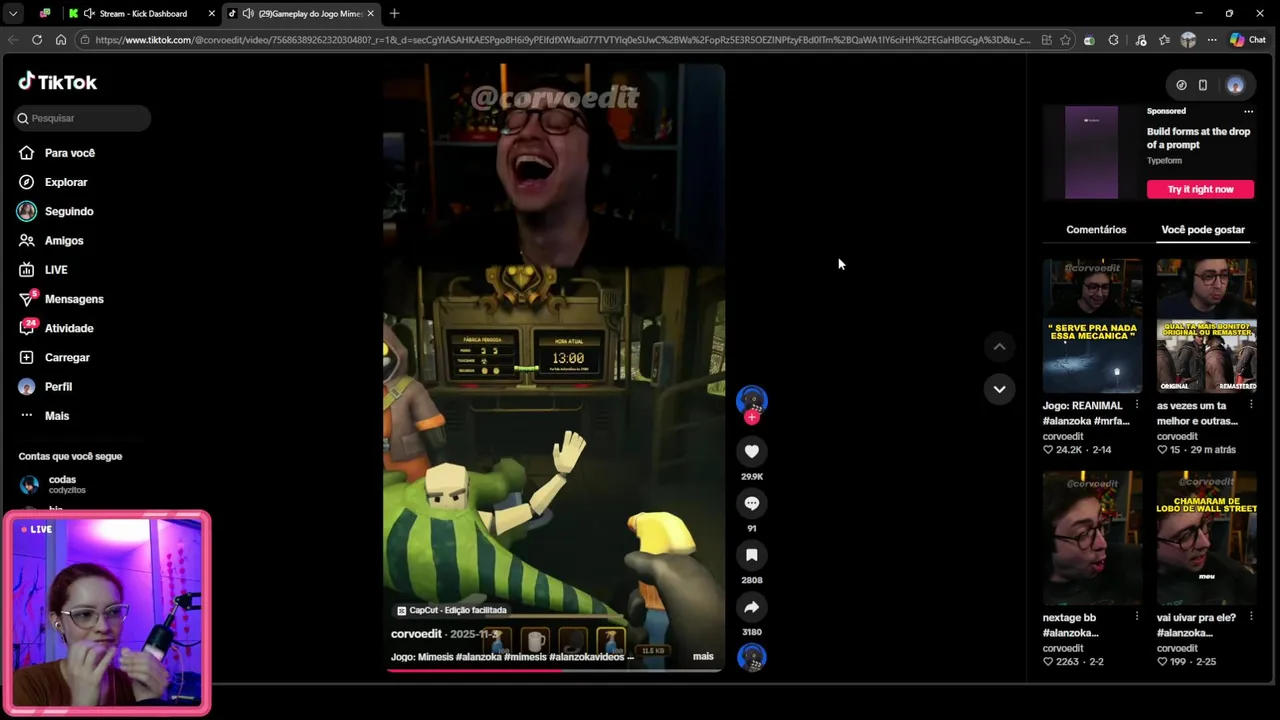This screenshot has height=720, width=1280.
Task: Click the TikTok logo
Action: tap(57, 82)
